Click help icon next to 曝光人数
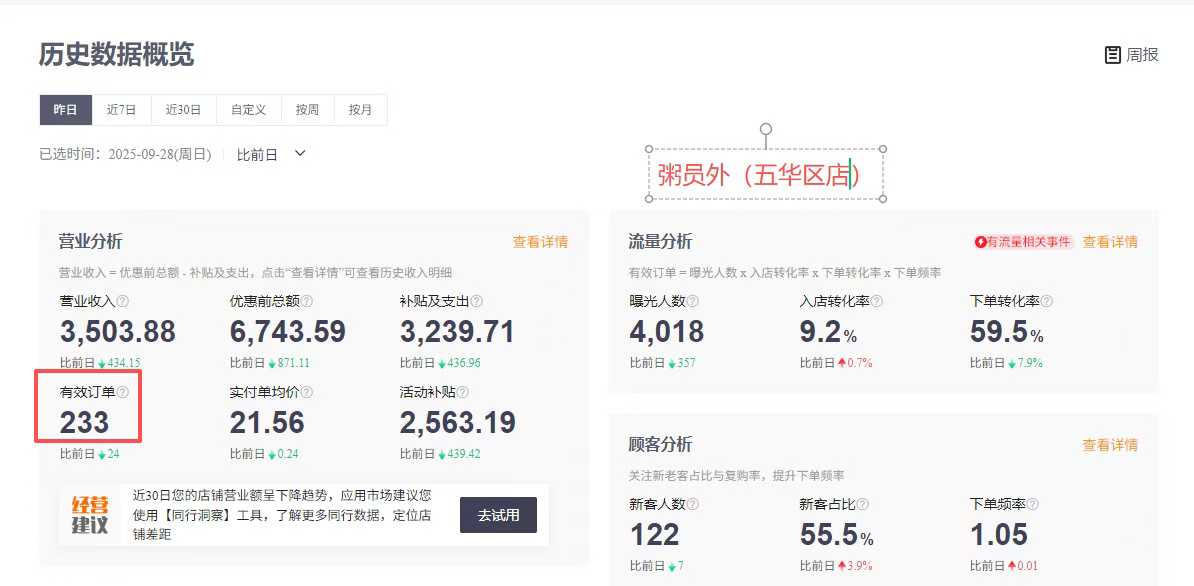The width and height of the screenshot is (1194, 586). tap(692, 301)
